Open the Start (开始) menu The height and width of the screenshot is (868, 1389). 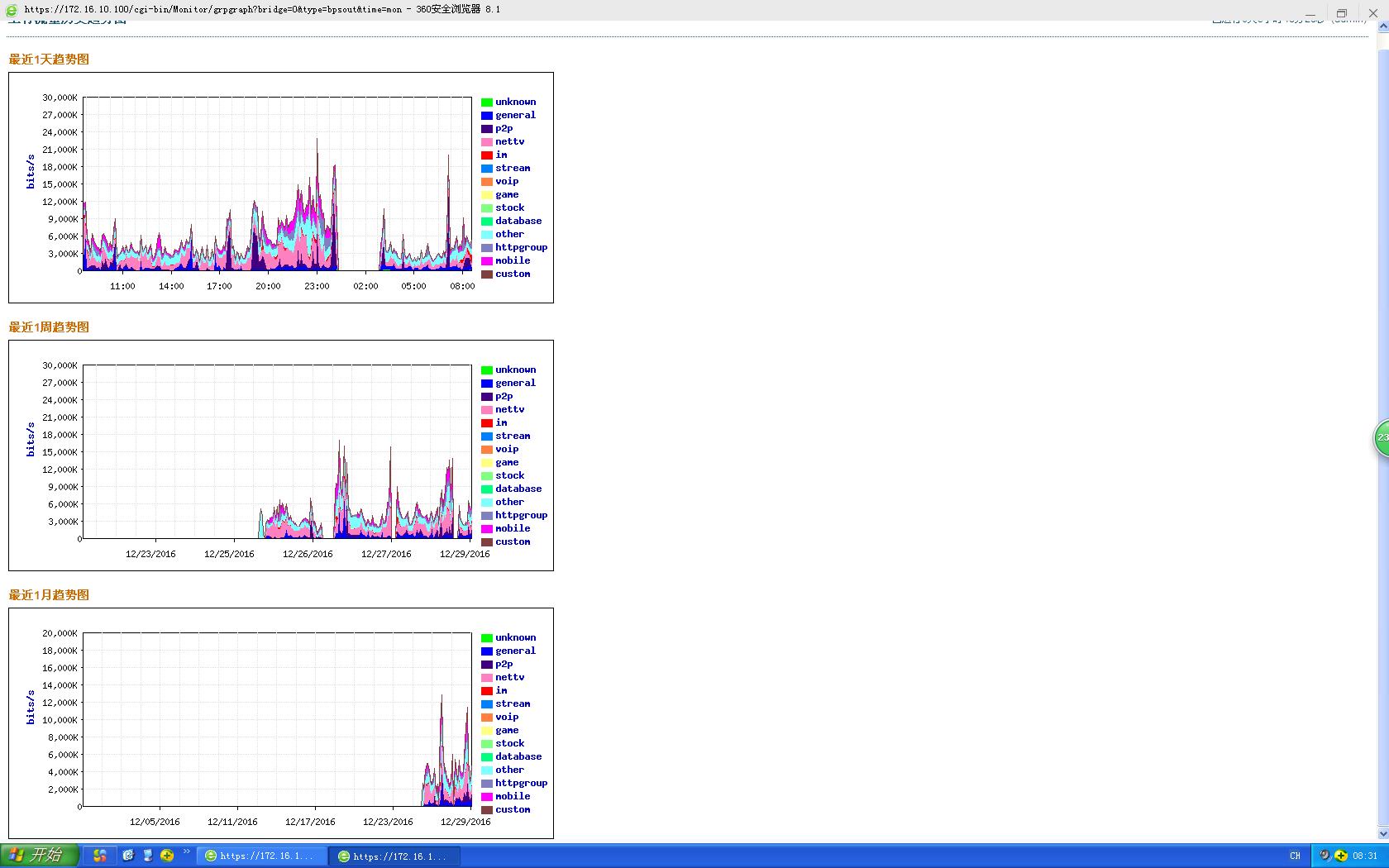(39, 856)
